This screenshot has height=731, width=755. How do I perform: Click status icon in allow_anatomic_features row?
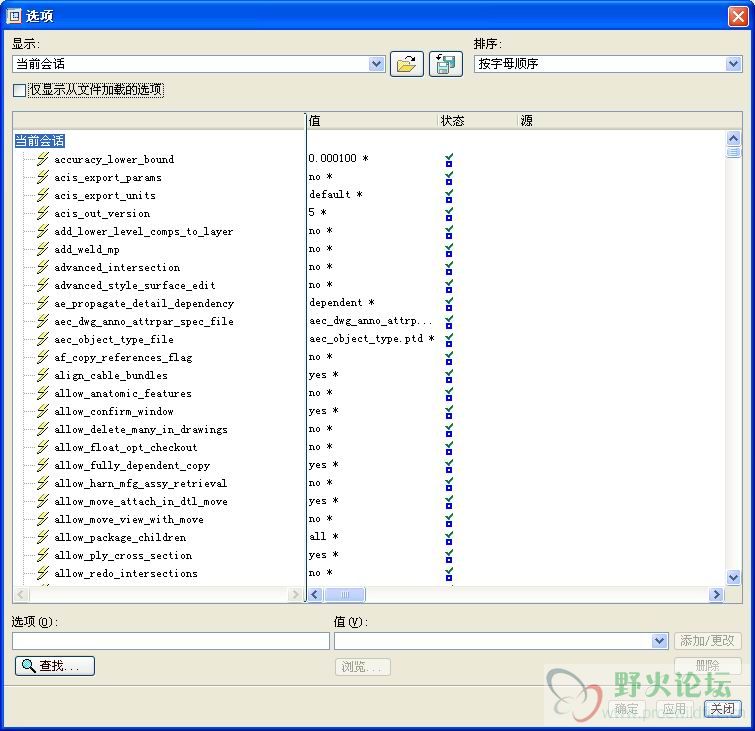[449, 394]
